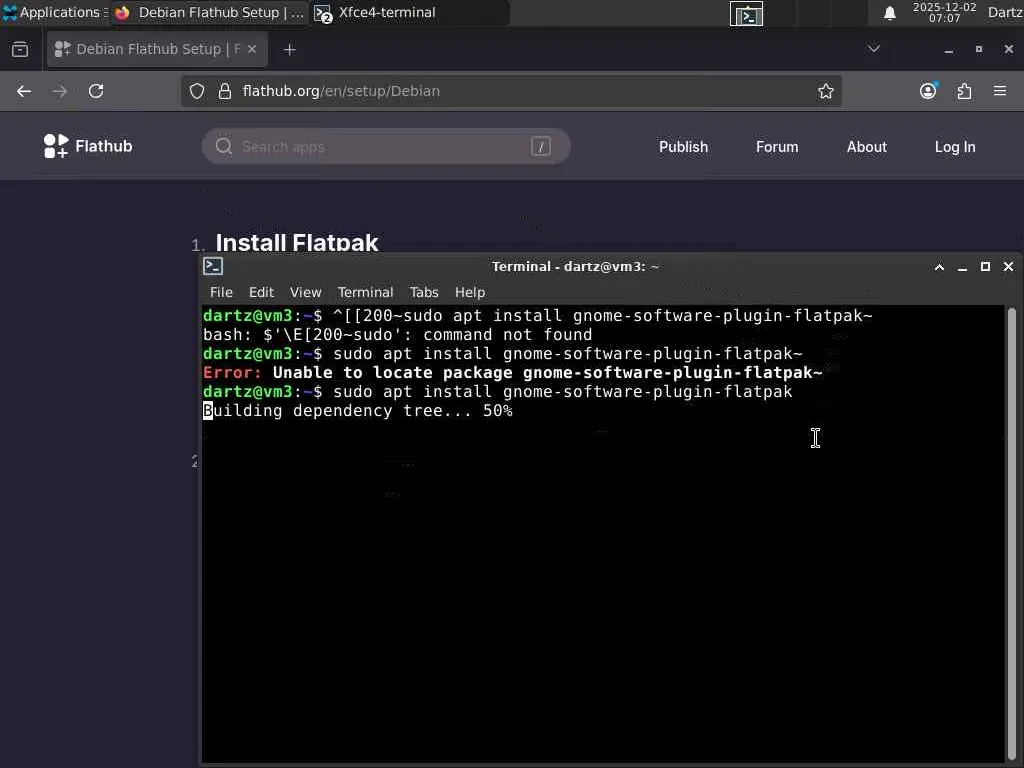
Task: Click the Flathub logo home link
Action: (x=88, y=146)
